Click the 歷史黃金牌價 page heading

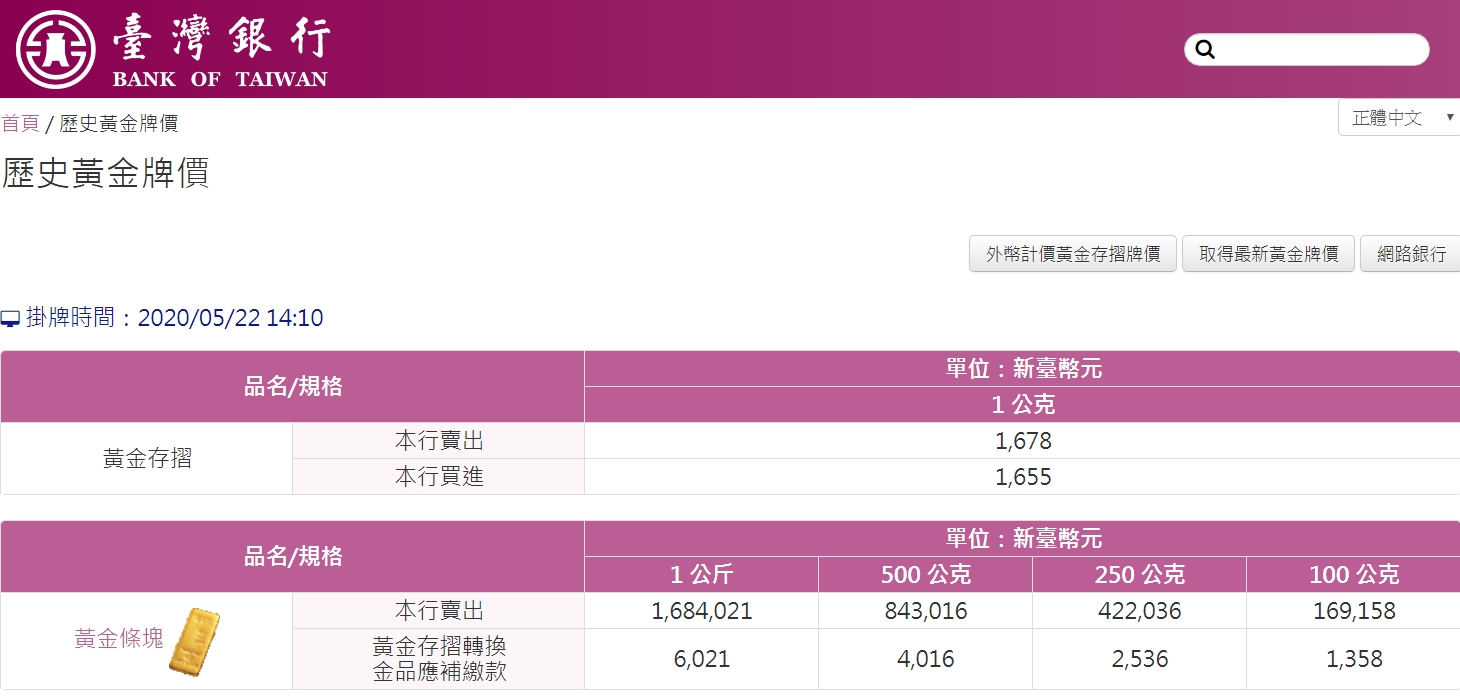(105, 173)
